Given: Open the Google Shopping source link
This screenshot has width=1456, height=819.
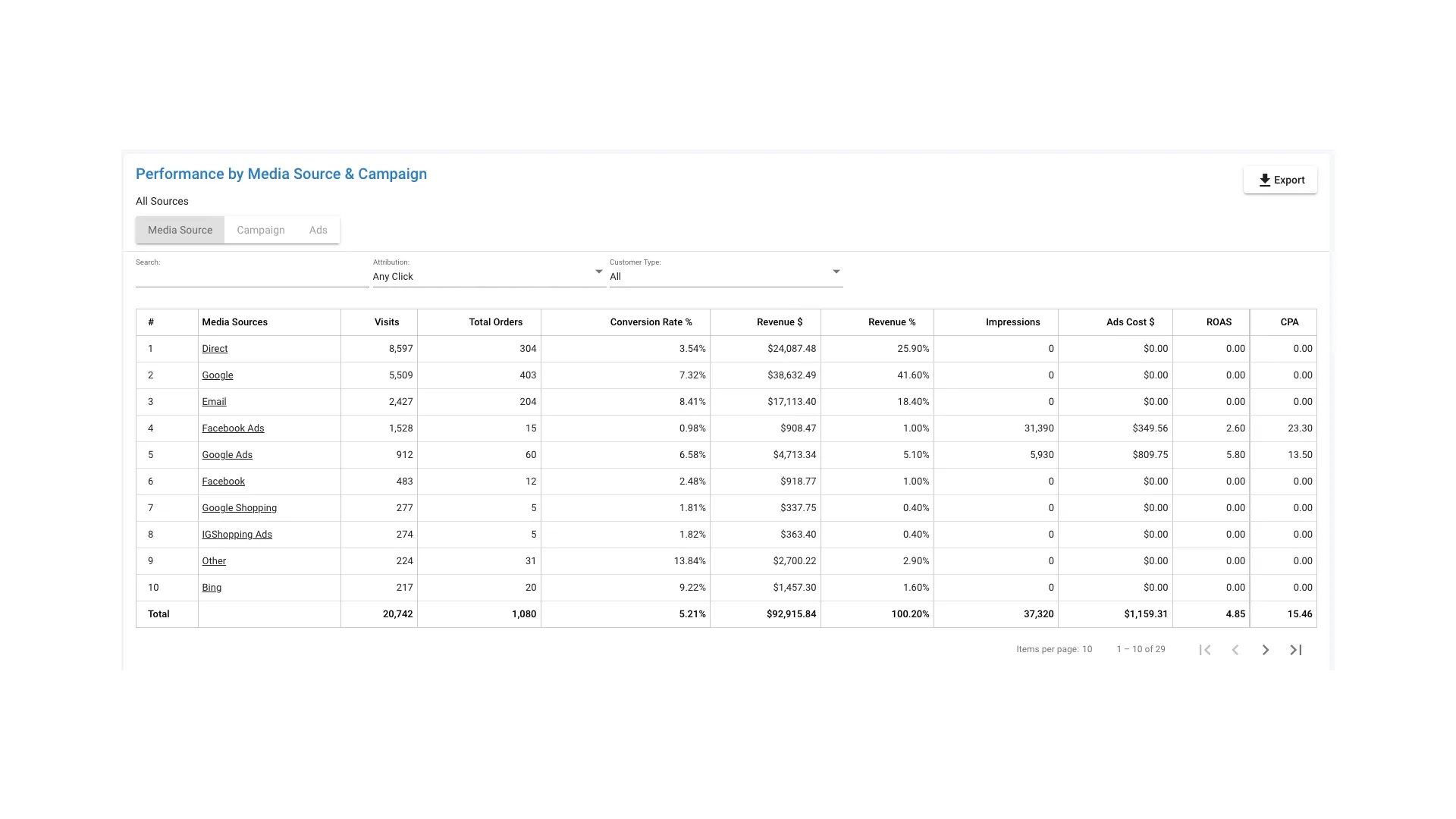Looking at the screenshot, I should point(239,508).
